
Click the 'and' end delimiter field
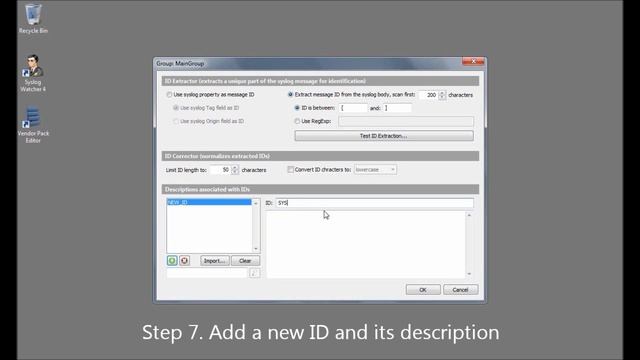[x=397, y=108]
